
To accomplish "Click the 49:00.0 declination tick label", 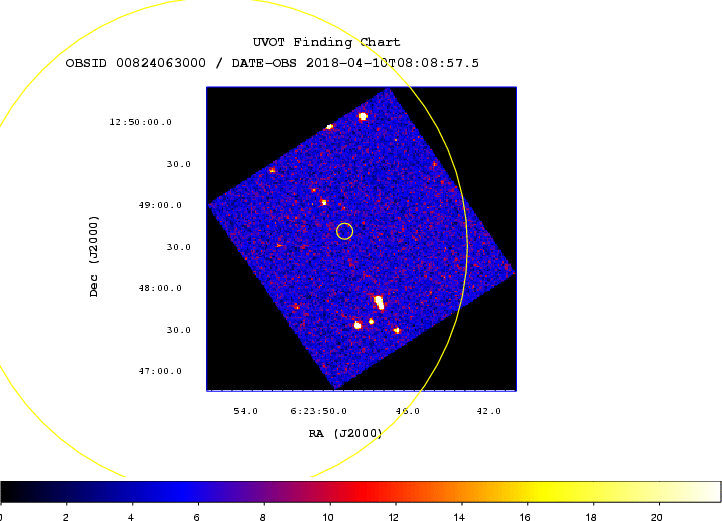I will coord(160,205).
